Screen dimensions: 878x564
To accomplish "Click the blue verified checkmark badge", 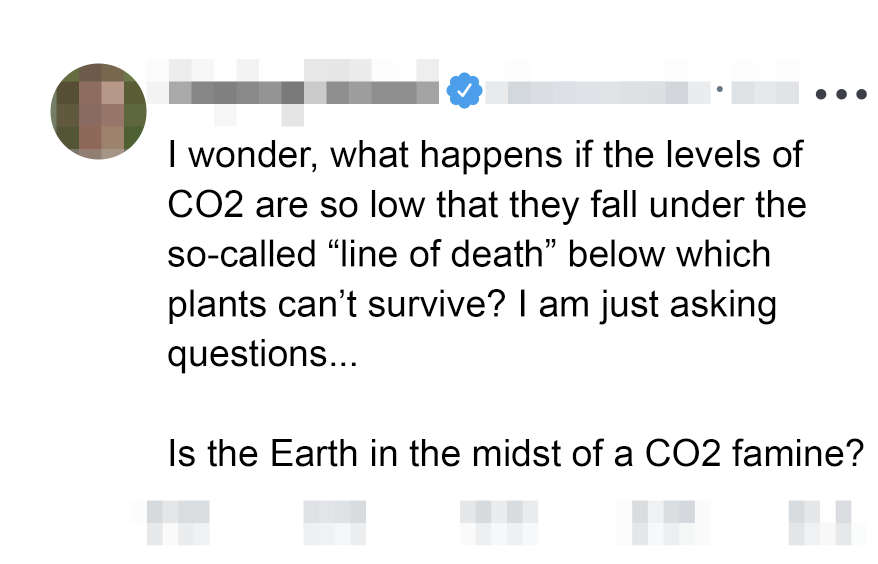I will (464, 92).
